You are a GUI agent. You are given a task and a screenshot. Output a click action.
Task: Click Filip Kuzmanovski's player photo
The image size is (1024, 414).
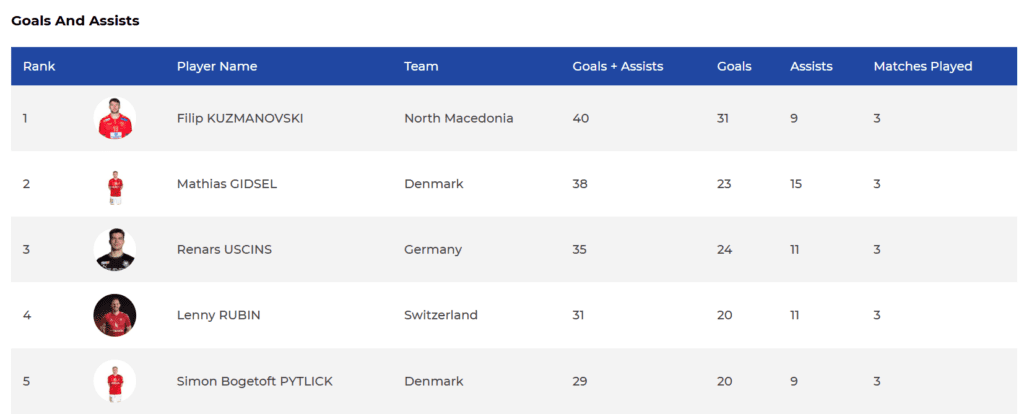tap(115, 118)
